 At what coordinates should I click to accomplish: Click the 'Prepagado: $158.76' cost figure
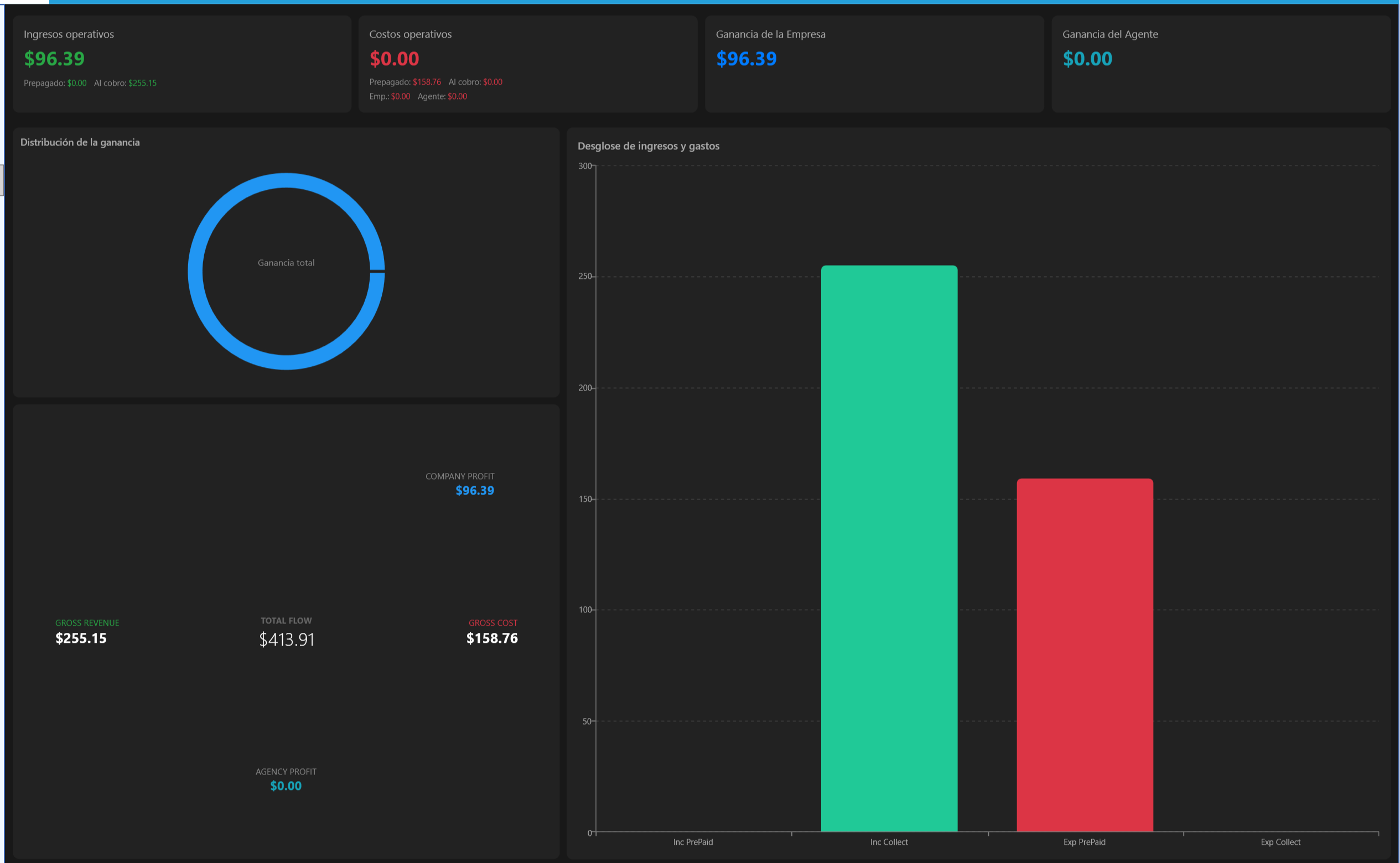click(x=405, y=82)
